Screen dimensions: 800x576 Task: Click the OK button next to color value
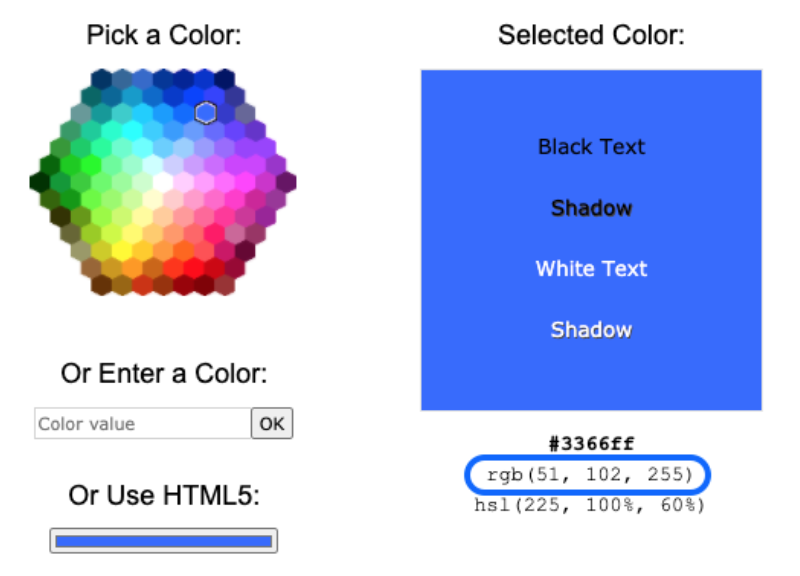click(272, 423)
